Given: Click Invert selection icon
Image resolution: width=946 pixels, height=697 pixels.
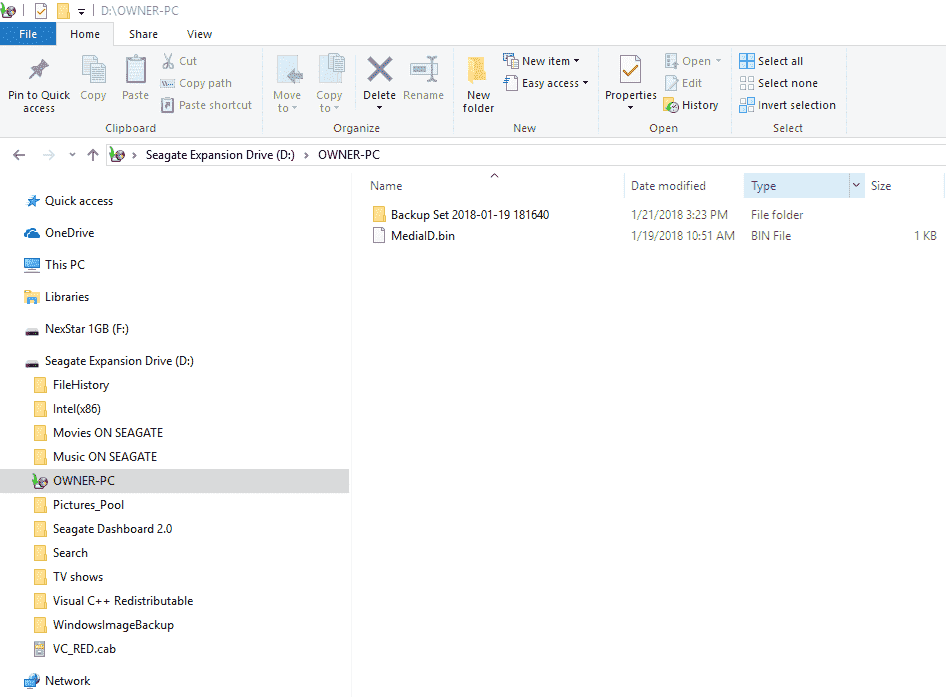Looking at the screenshot, I should coord(747,105).
